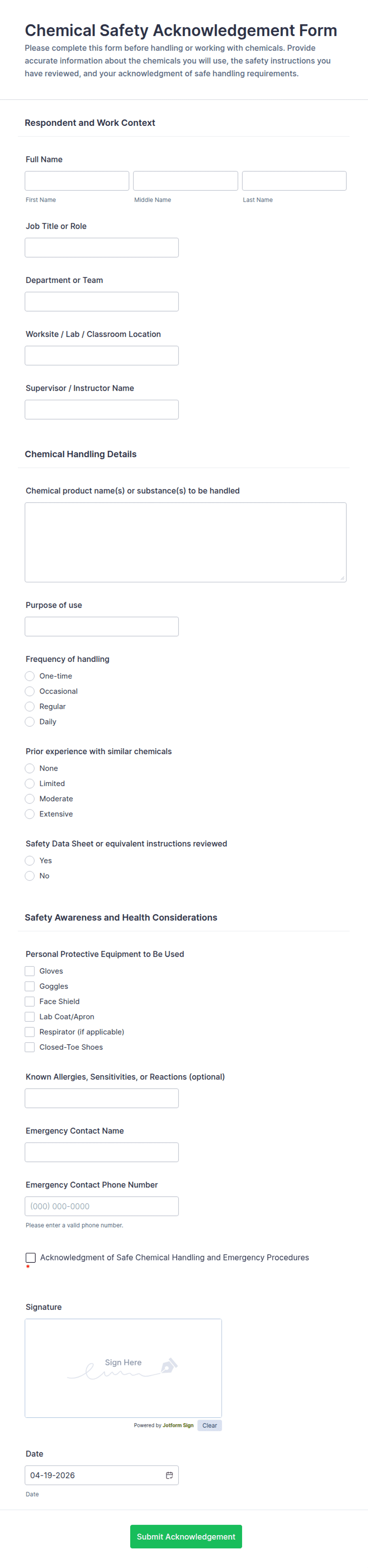Check the Gloves PPE checkbox
This screenshot has height=1568, width=368.
pyautogui.click(x=30, y=971)
